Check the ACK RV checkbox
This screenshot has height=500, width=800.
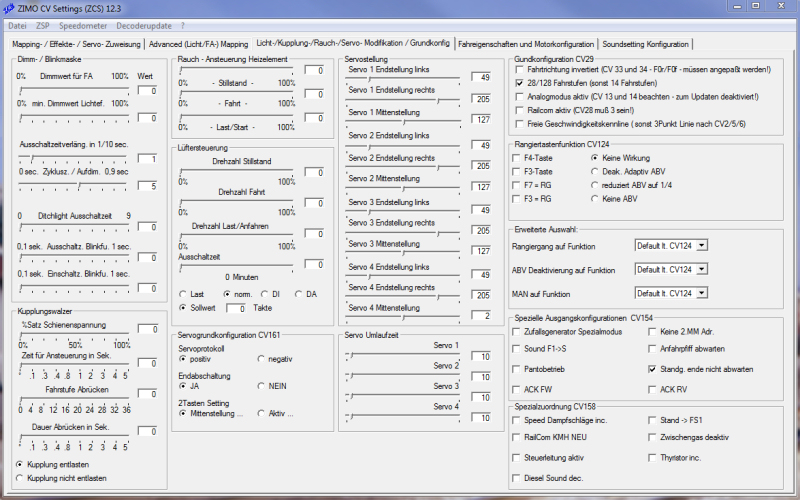point(652,390)
